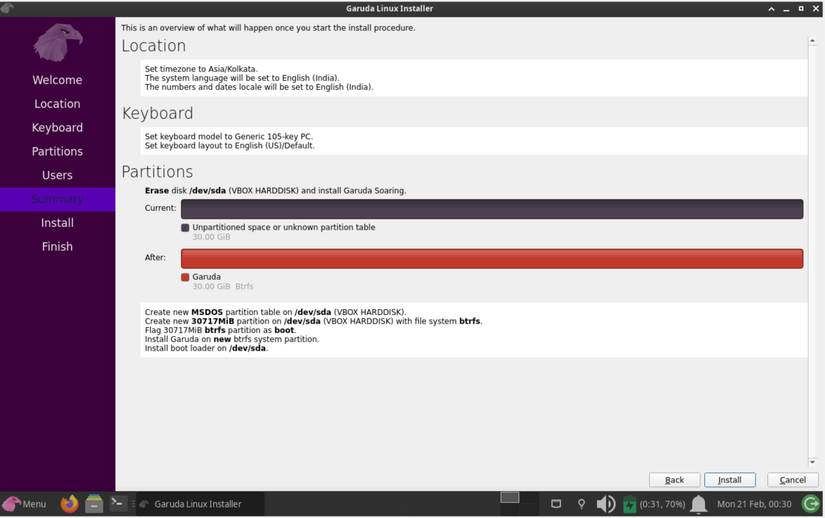The image size is (825, 518).
Task: Open the file manager taskbar icon
Action: (94, 504)
